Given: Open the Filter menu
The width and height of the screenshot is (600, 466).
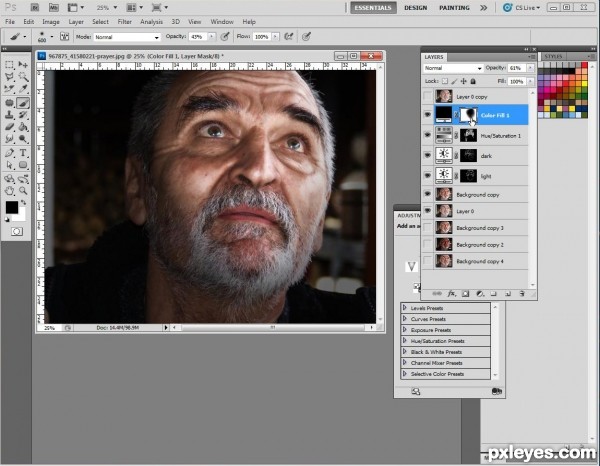Looking at the screenshot, I should [124, 22].
